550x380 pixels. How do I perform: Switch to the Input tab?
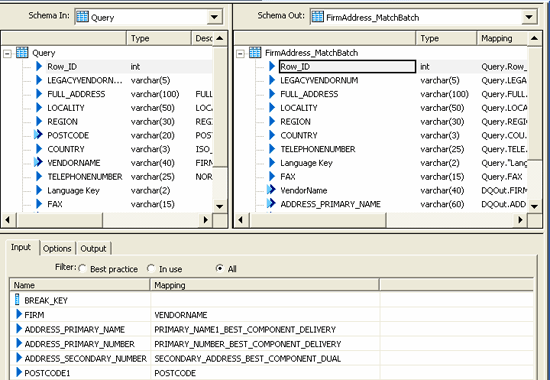coord(21,247)
